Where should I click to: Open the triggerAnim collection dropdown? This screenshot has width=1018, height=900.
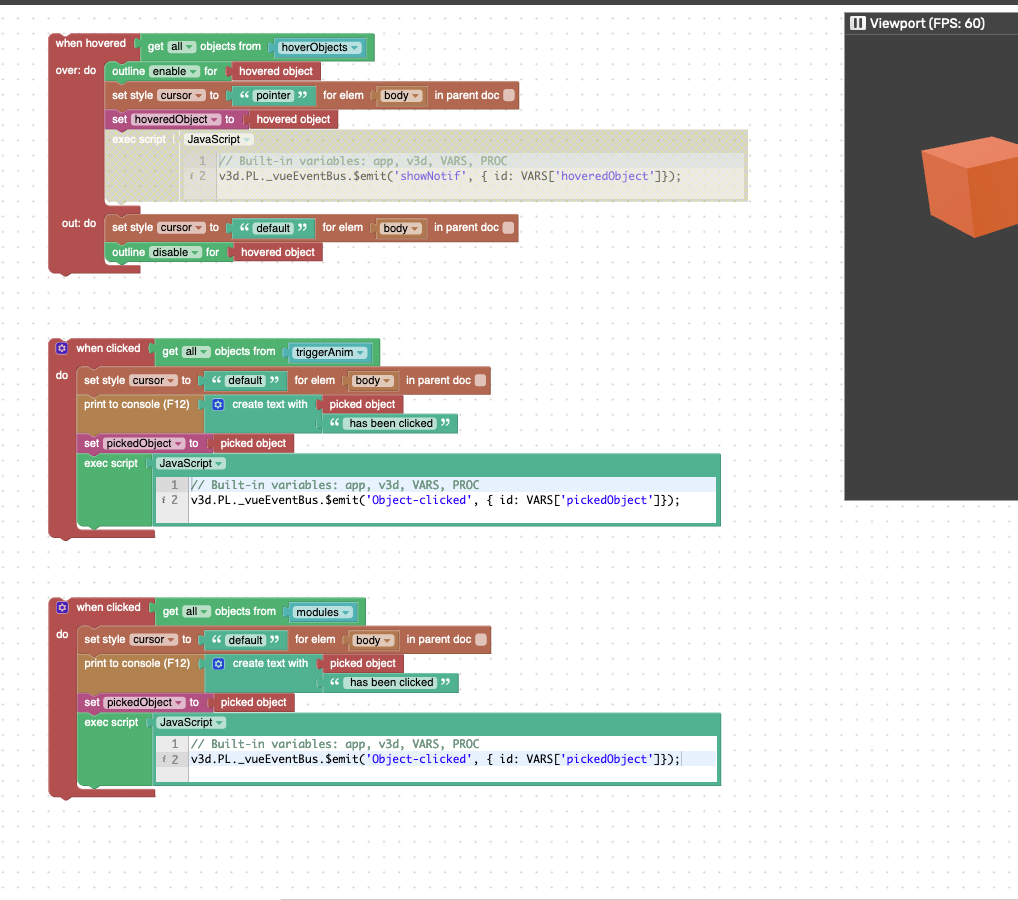(x=331, y=353)
